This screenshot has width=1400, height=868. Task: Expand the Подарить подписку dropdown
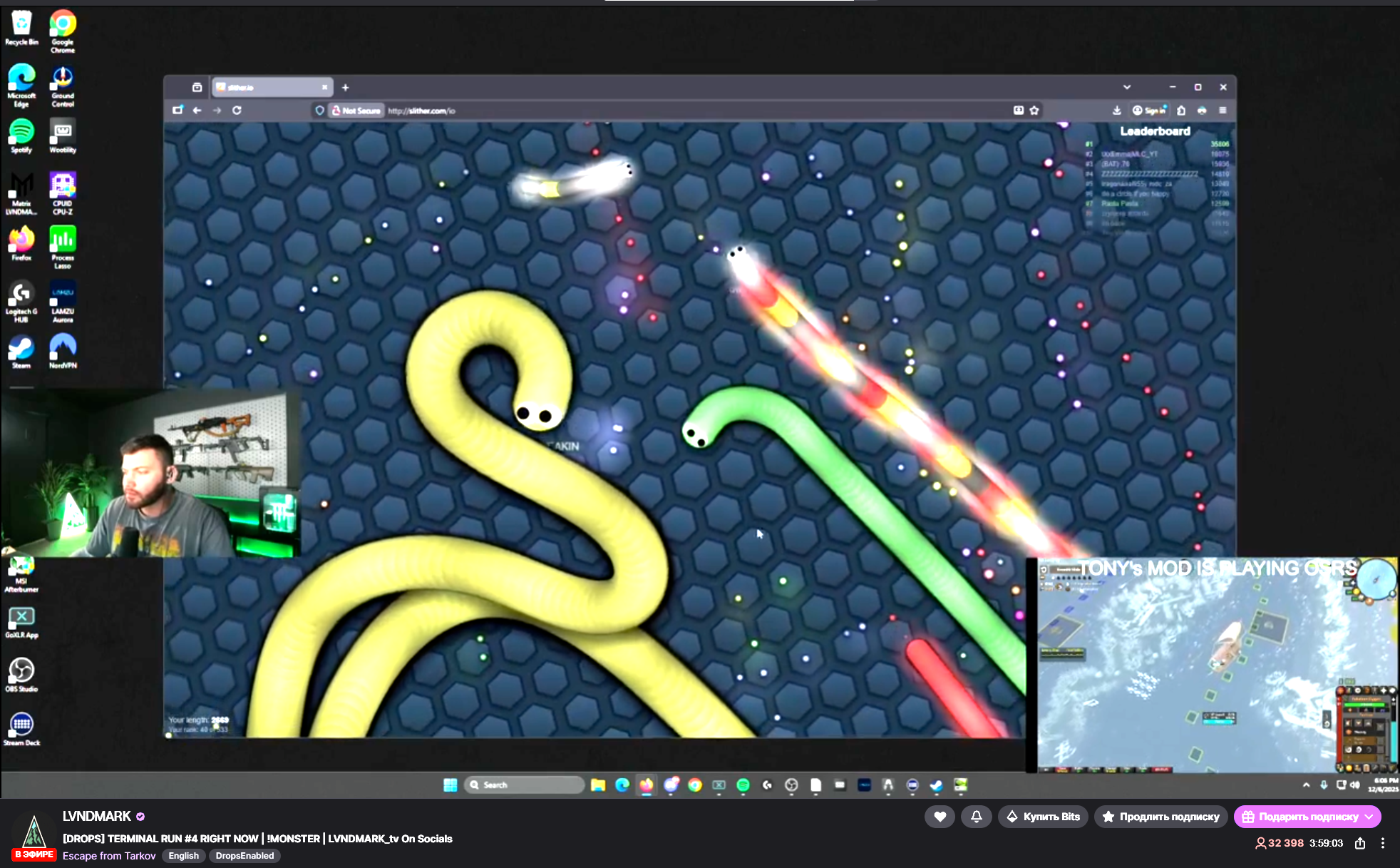(1369, 817)
